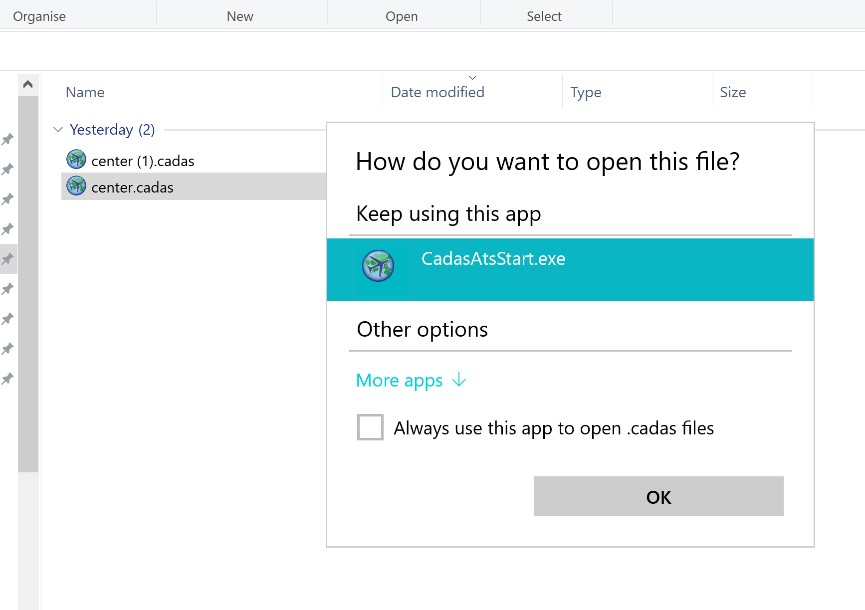Confirm dialog with OK button
The image size is (865, 610).
[x=659, y=496]
